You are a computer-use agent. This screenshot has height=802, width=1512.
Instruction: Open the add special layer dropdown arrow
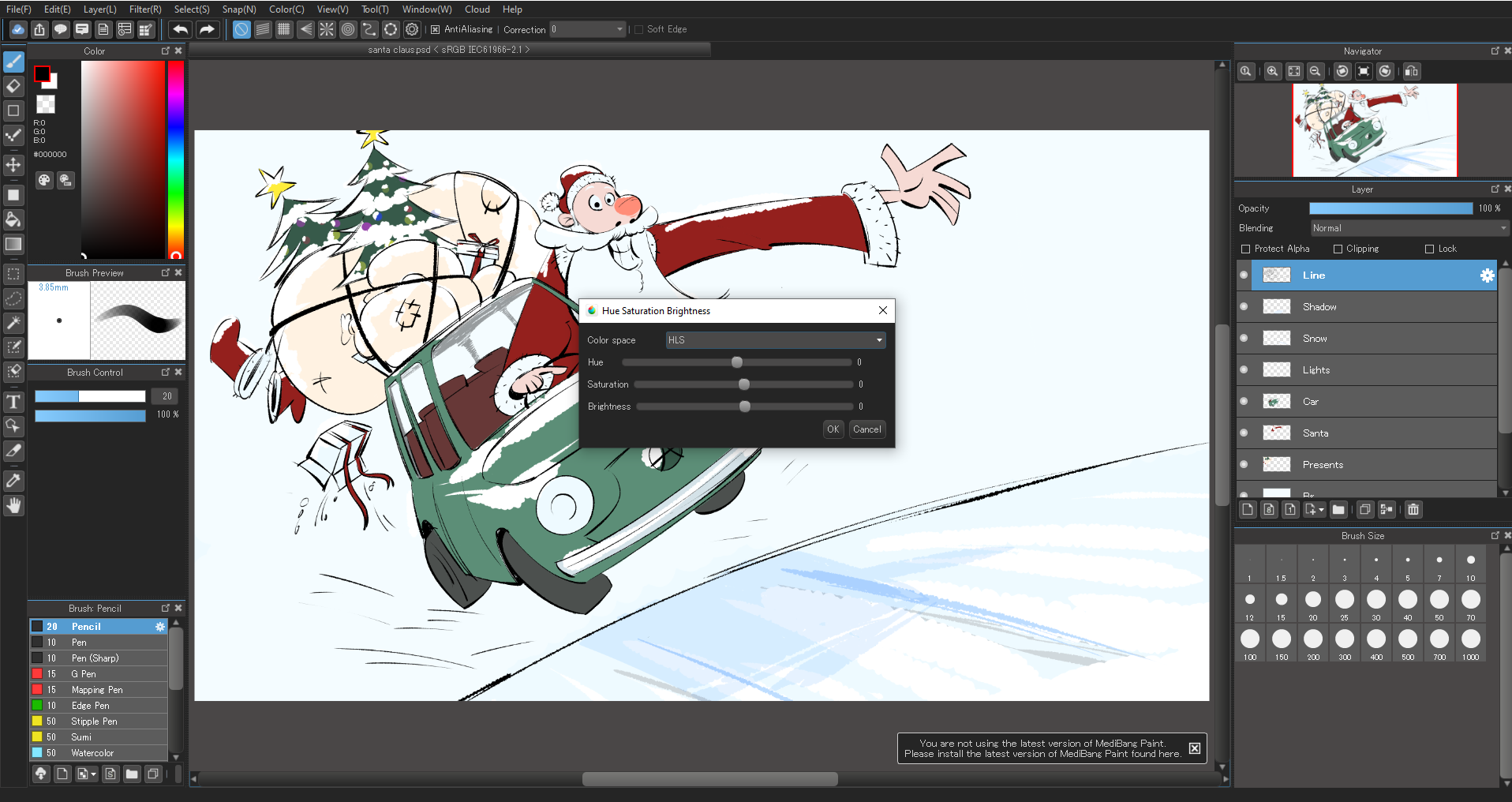point(1321,510)
